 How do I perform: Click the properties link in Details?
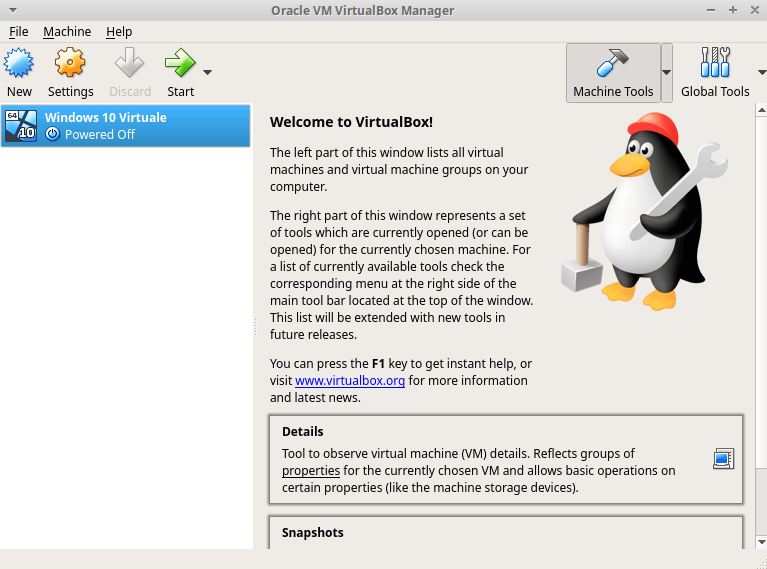pyautogui.click(x=310, y=471)
